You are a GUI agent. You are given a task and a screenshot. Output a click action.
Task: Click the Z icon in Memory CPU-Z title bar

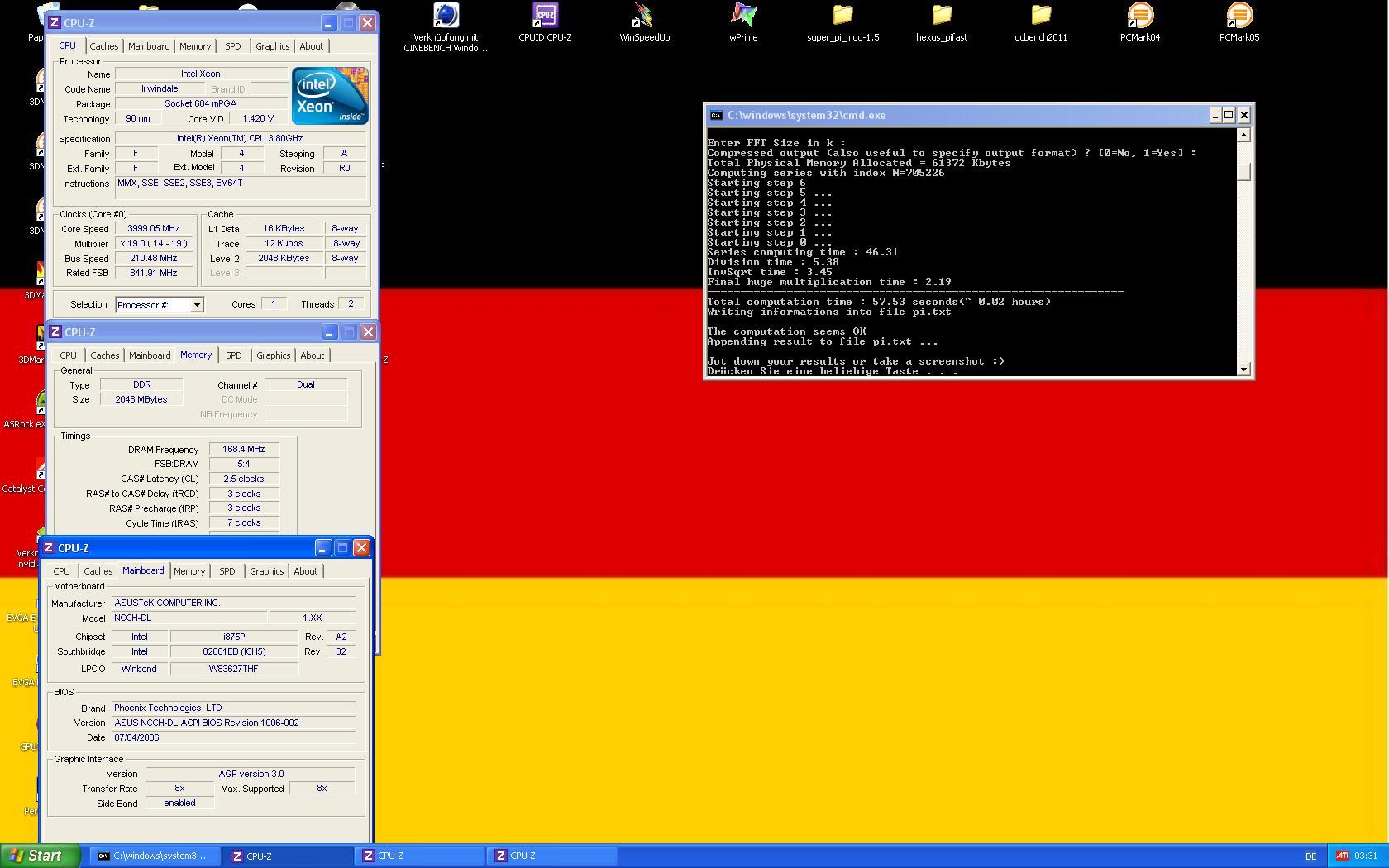coord(55,332)
